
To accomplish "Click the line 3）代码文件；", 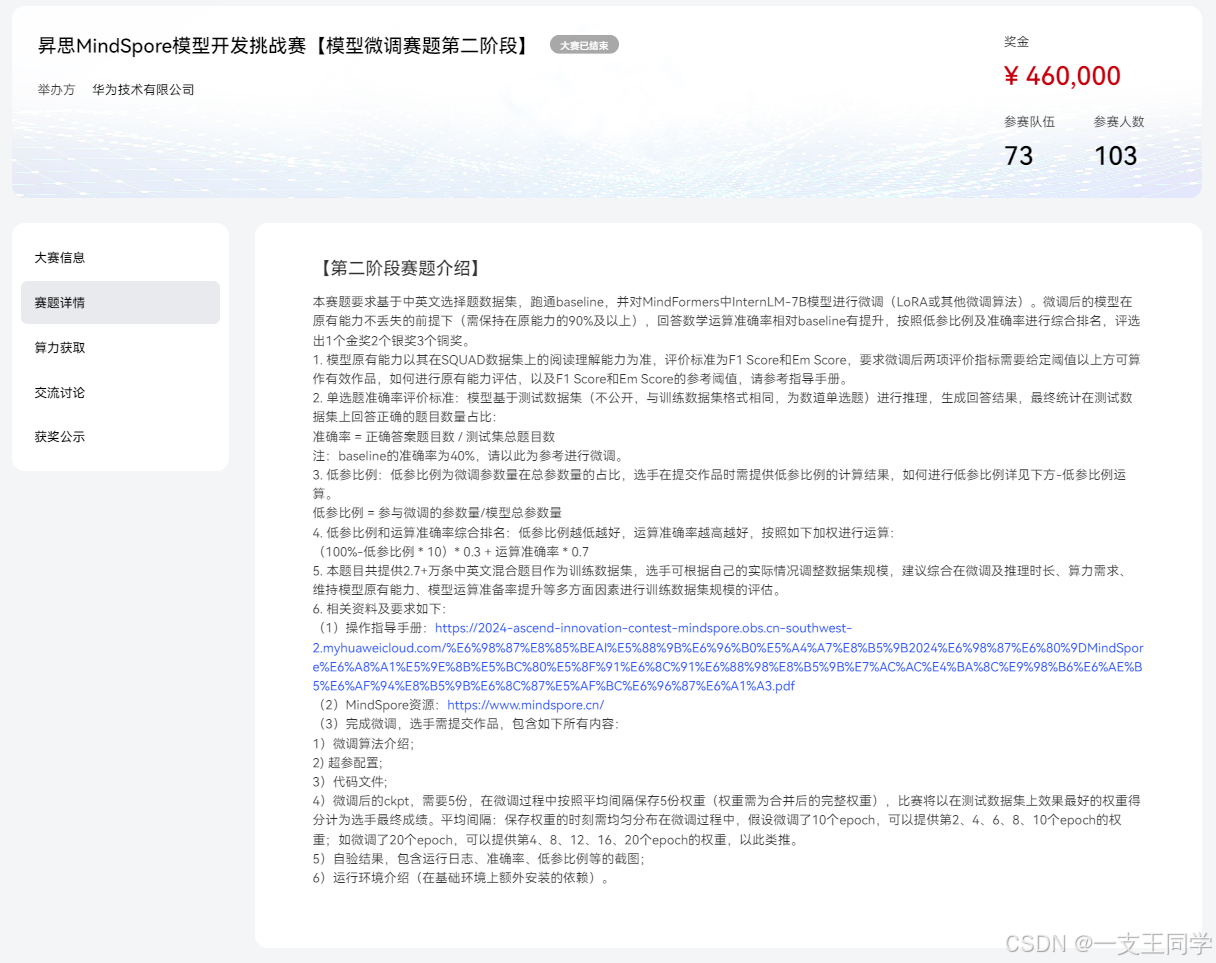I will 350,781.
